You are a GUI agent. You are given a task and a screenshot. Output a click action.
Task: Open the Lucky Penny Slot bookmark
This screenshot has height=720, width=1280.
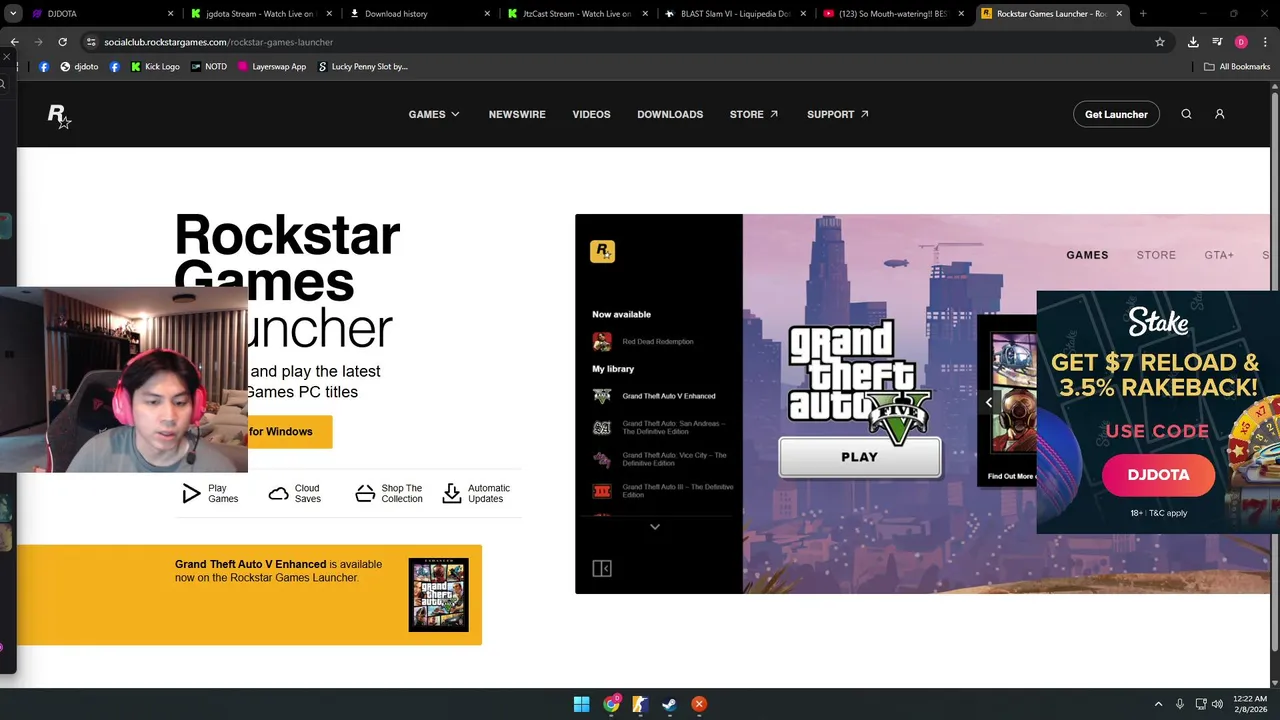[x=363, y=67]
